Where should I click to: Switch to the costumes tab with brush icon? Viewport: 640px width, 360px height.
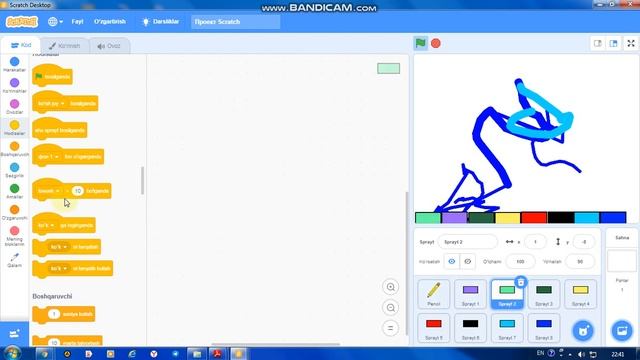[x=64, y=46]
